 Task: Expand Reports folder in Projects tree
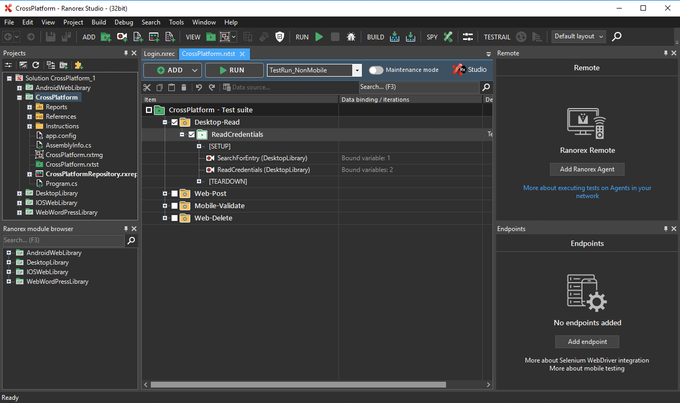pos(29,107)
